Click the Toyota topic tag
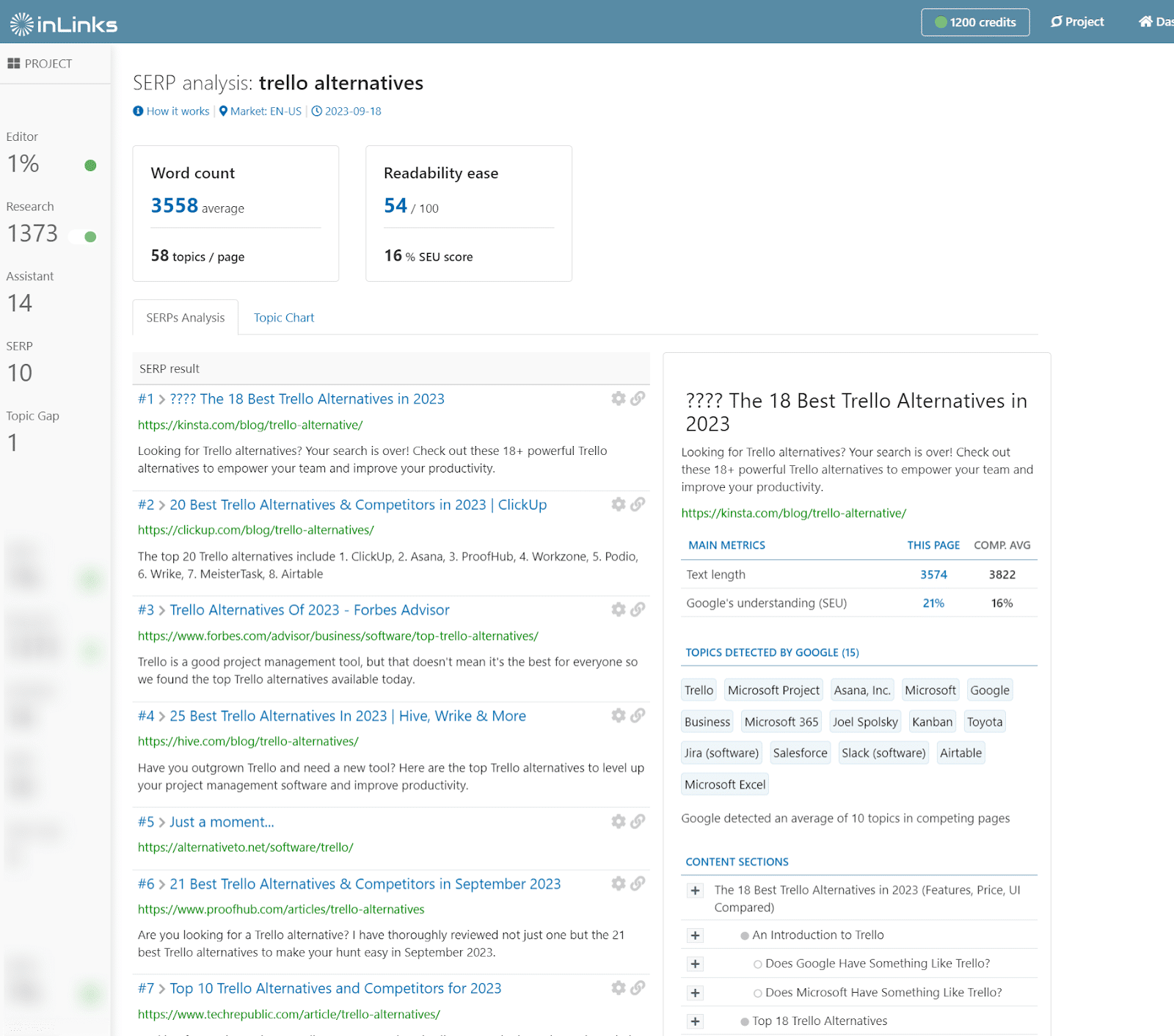The image size is (1174, 1036). pos(985,722)
